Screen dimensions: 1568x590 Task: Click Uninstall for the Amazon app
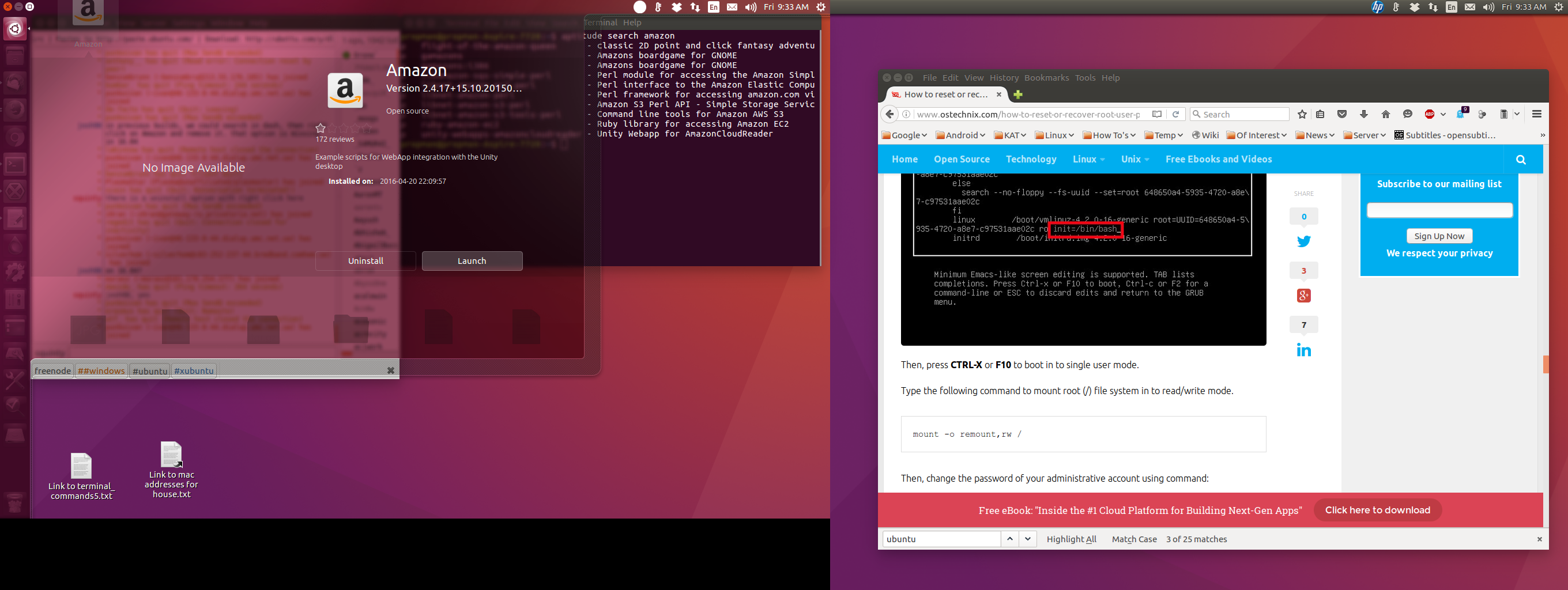[x=365, y=261]
